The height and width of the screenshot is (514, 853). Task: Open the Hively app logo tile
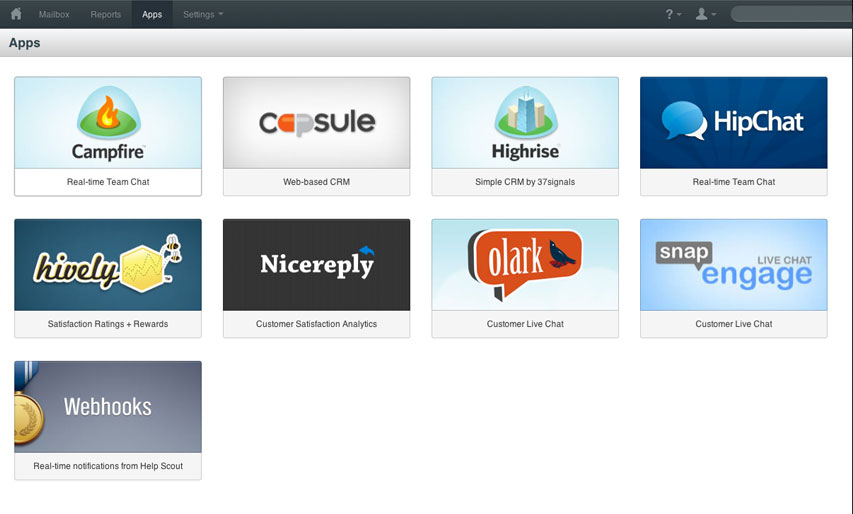pyautogui.click(x=108, y=265)
